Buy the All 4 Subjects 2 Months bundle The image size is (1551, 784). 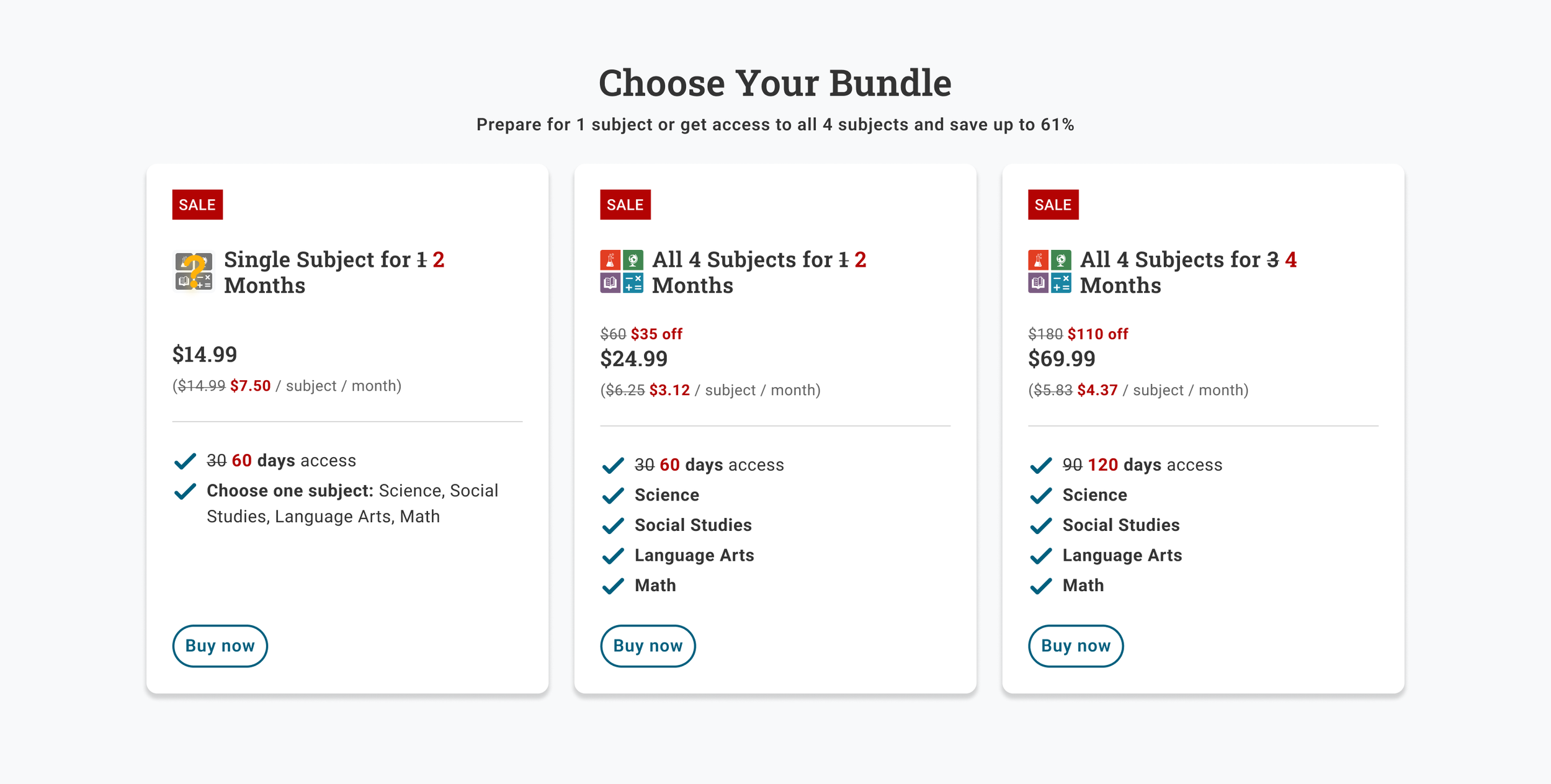(x=648, y=646)
